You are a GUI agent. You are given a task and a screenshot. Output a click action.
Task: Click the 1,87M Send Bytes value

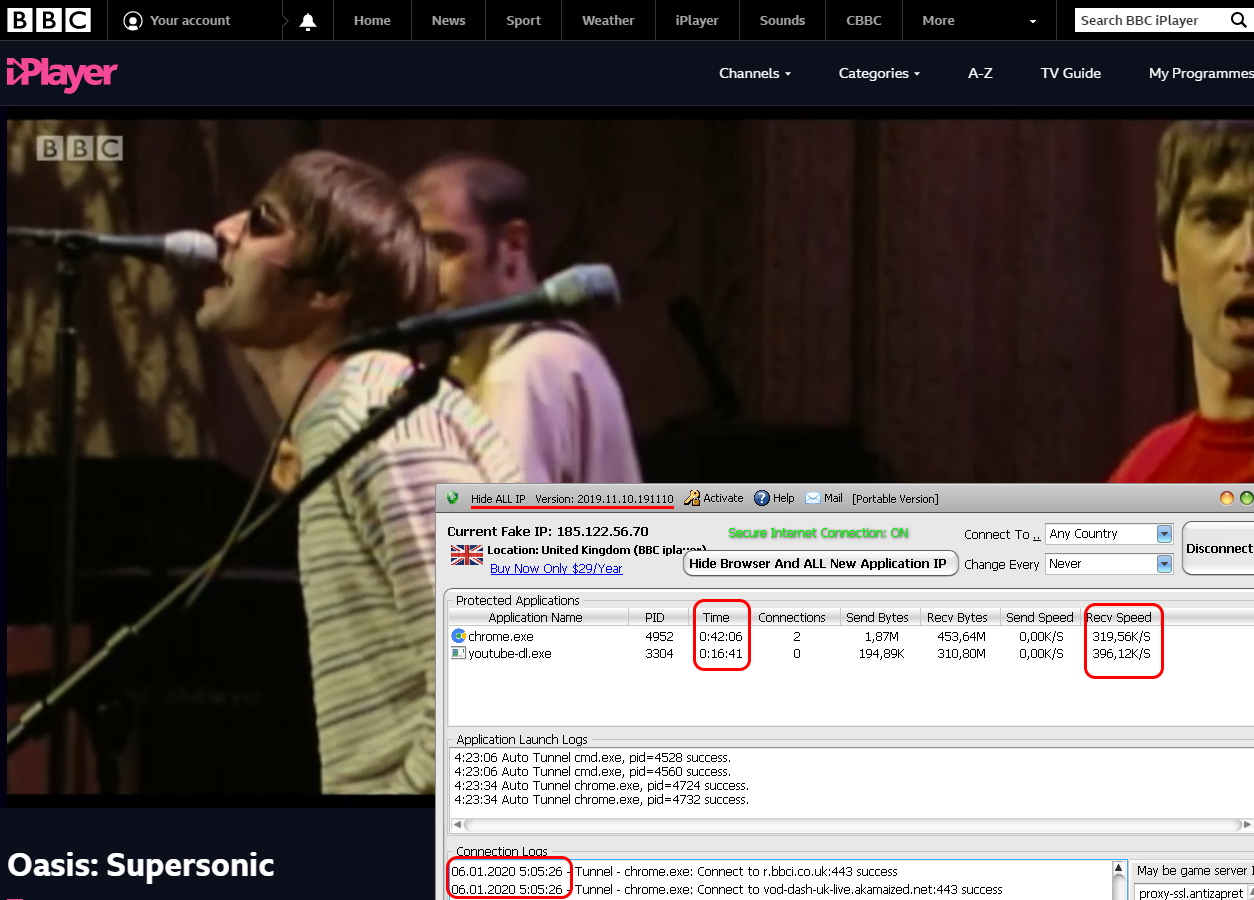883,636
